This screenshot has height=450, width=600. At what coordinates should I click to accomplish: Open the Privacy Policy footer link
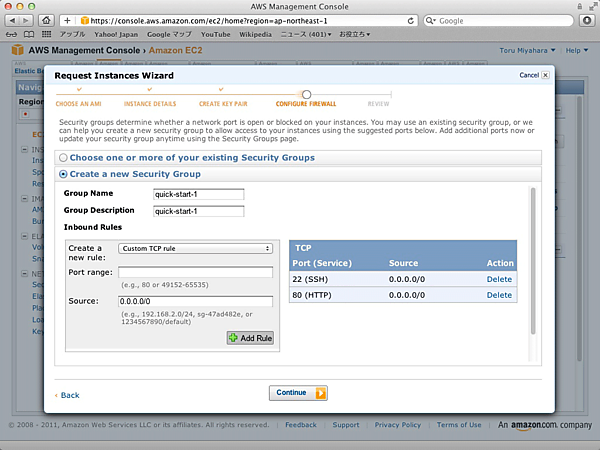398,425
